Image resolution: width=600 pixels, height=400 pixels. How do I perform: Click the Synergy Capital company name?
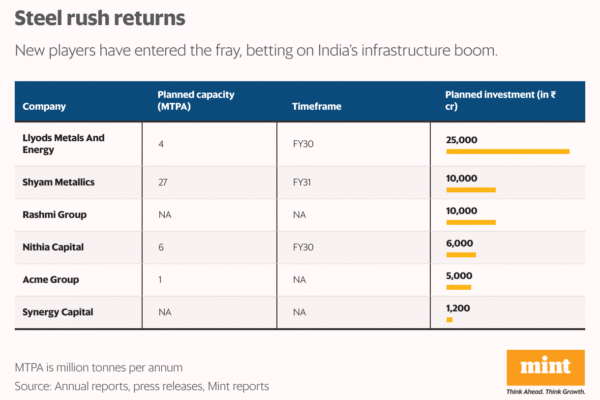pos(57,312)
